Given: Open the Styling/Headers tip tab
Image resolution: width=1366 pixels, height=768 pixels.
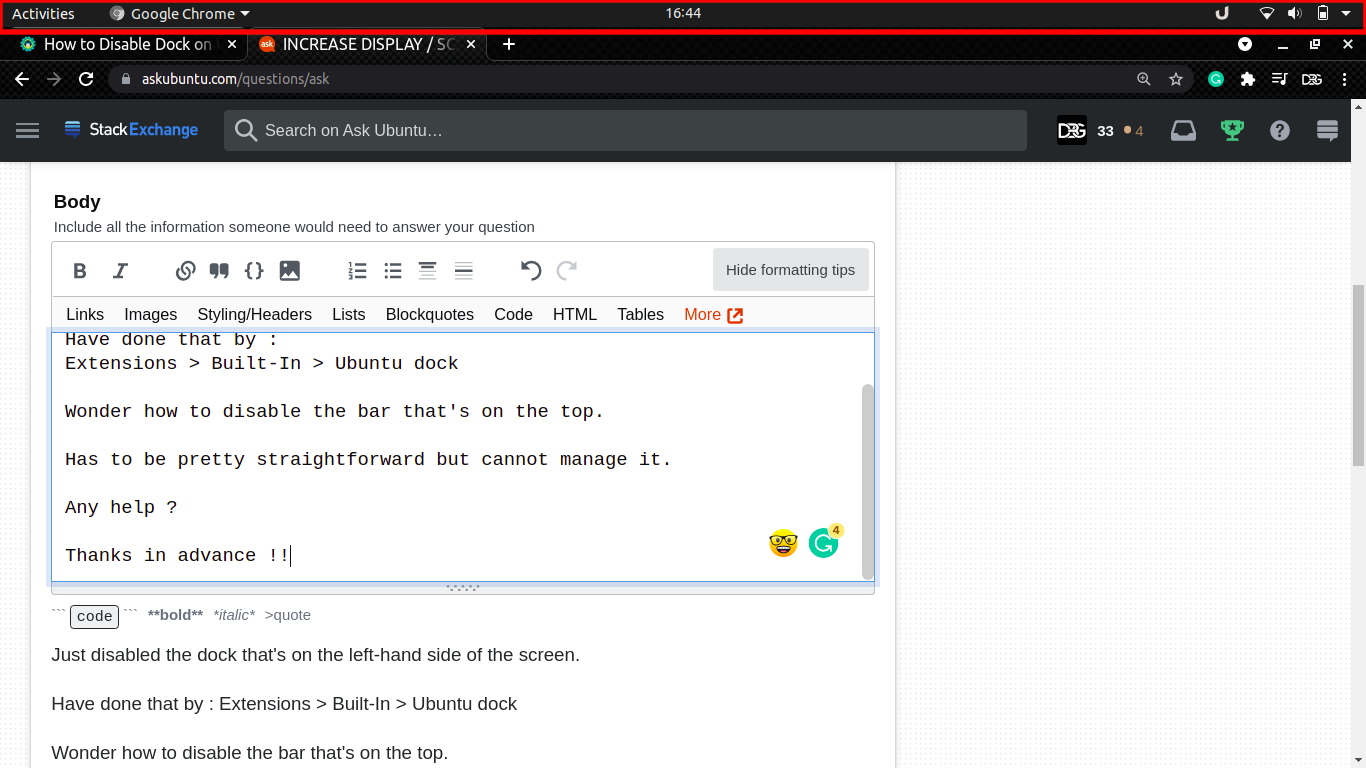Looking at the screenshot, I should click(255, 314).
